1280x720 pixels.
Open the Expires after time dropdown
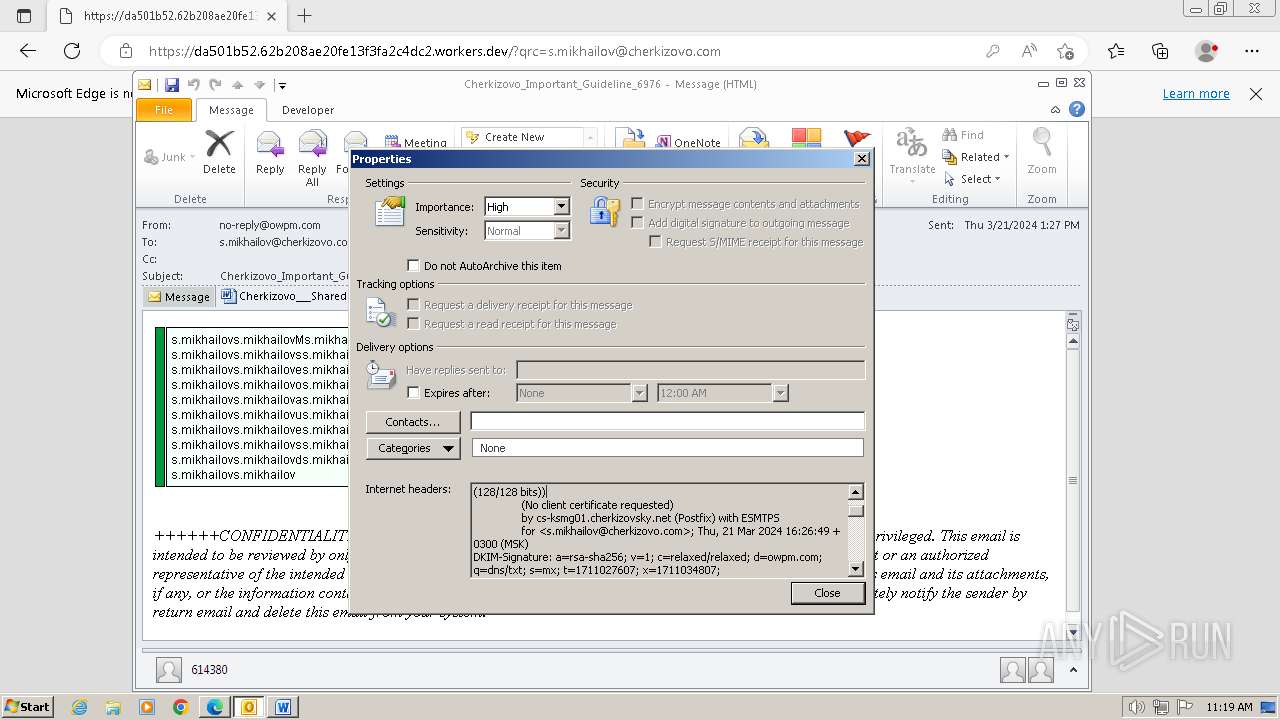pyautogui.click(x=780, y=393)
